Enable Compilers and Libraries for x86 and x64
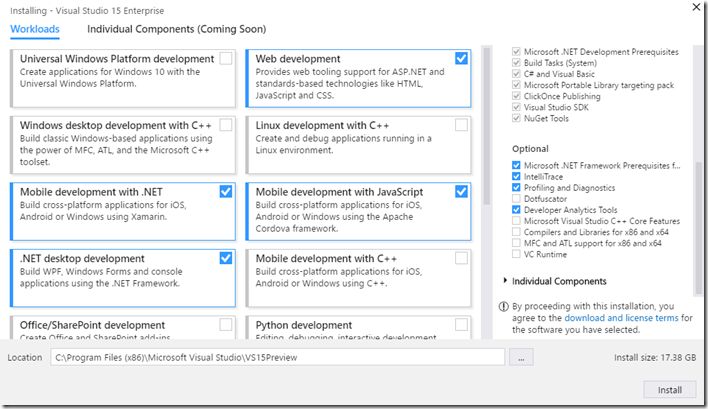 516,232
